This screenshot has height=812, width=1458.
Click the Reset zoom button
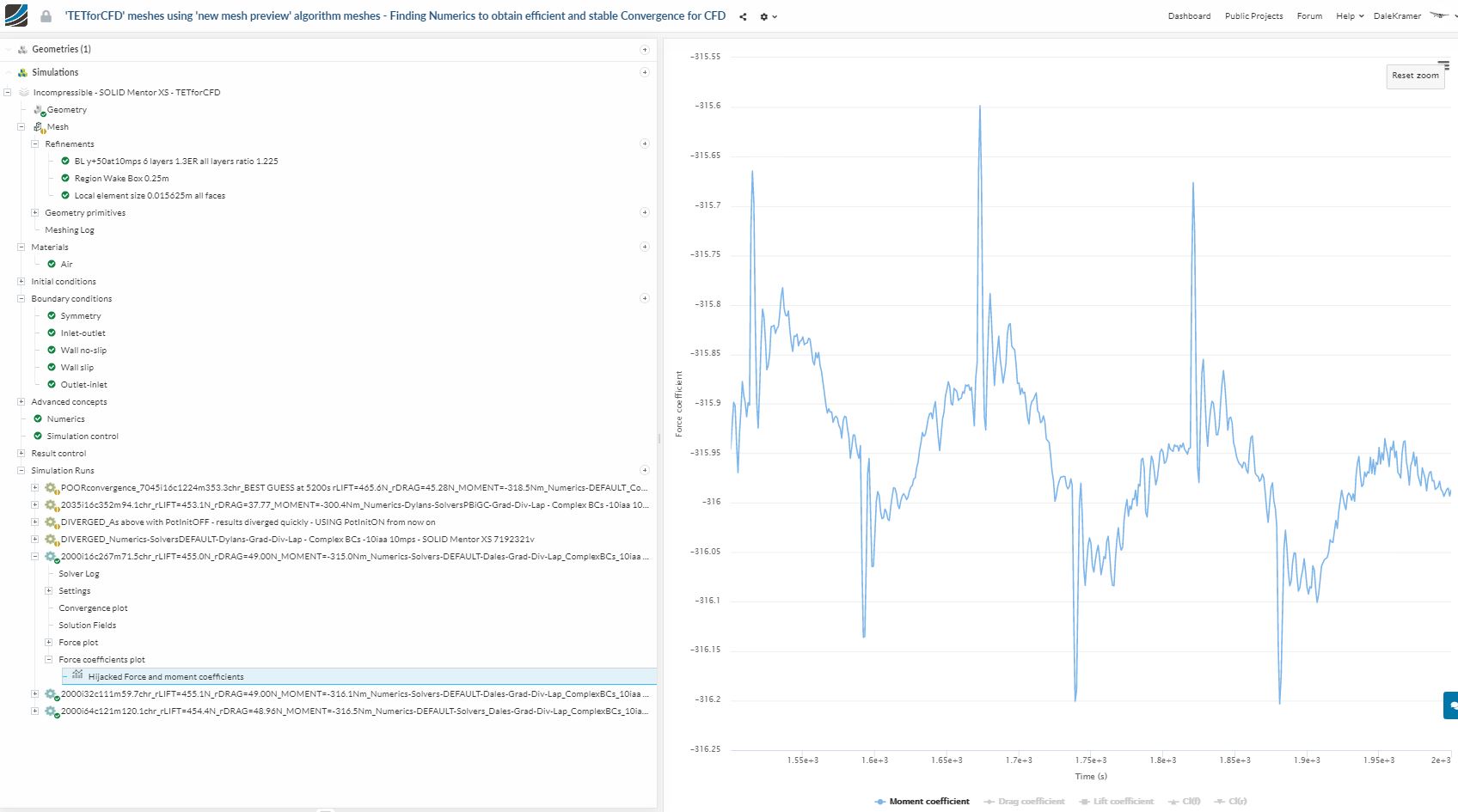[x=1415, y=76]
